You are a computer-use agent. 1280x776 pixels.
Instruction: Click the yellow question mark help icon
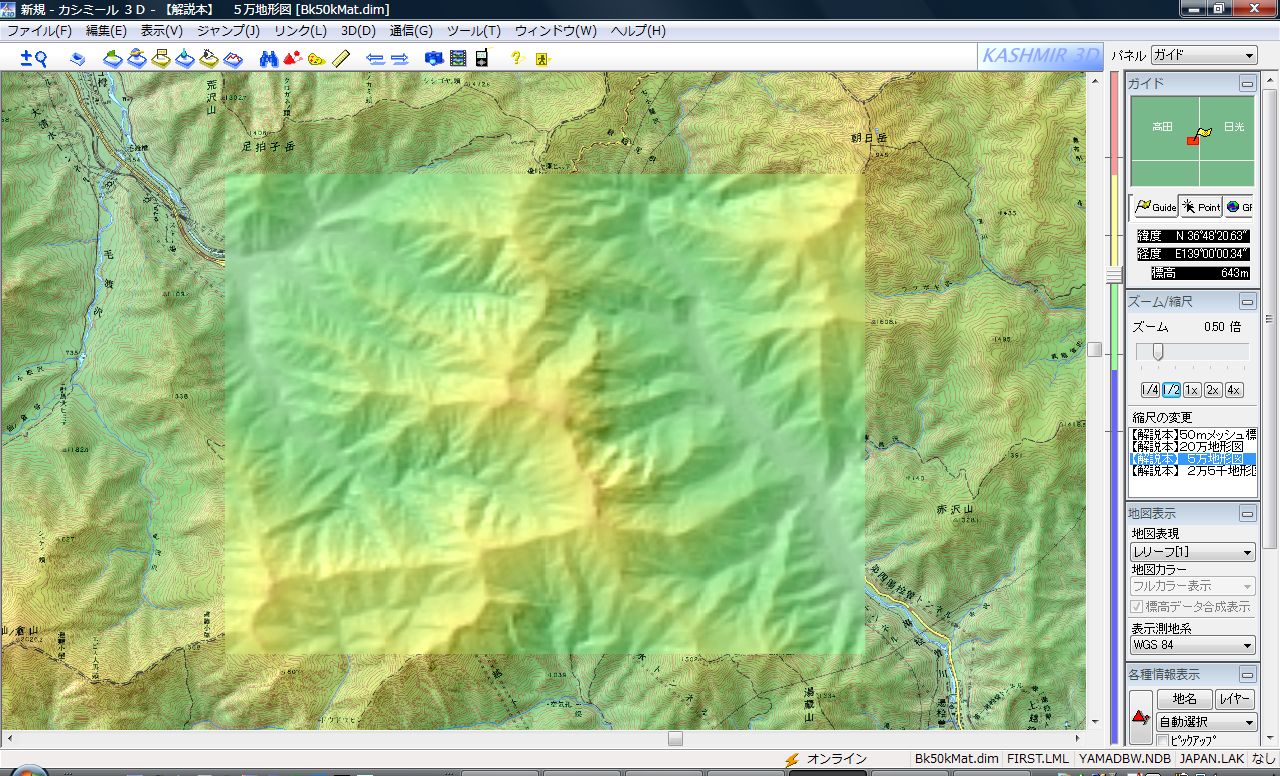pos(516,58)
